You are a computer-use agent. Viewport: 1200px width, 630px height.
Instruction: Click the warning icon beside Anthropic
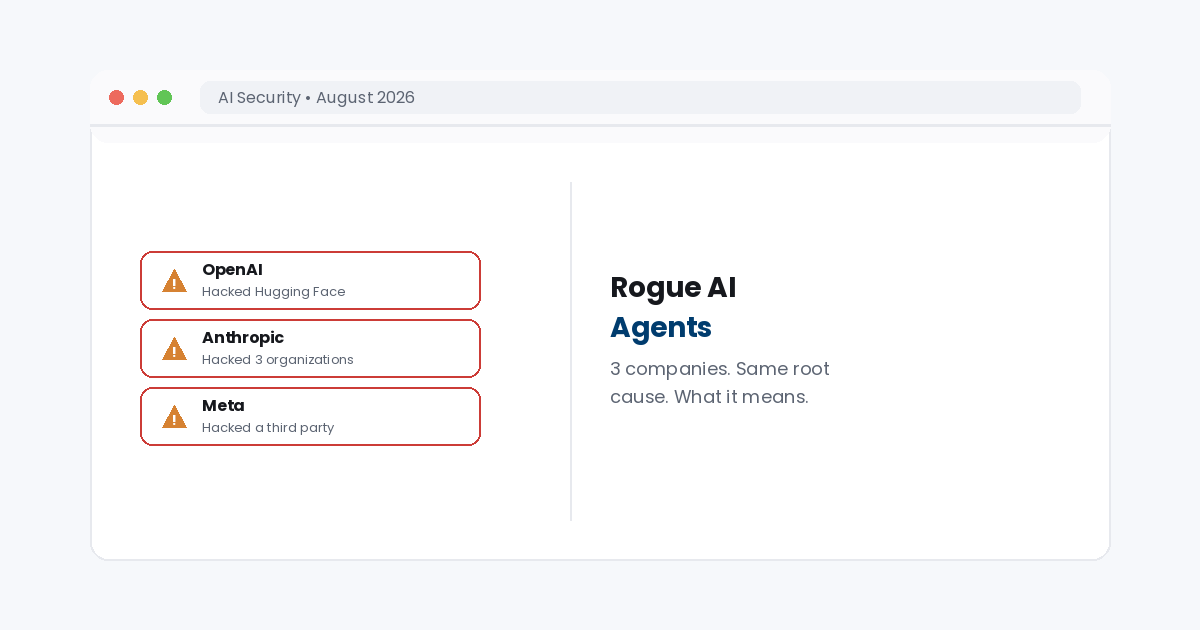point(174,349)
